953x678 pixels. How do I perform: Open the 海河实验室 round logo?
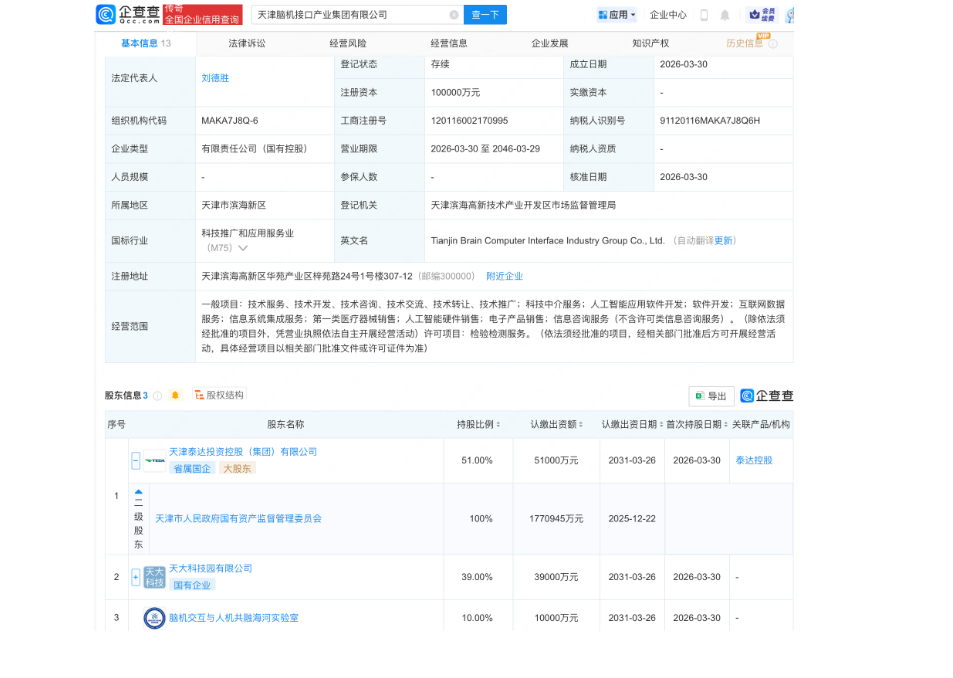pos(154,618)
